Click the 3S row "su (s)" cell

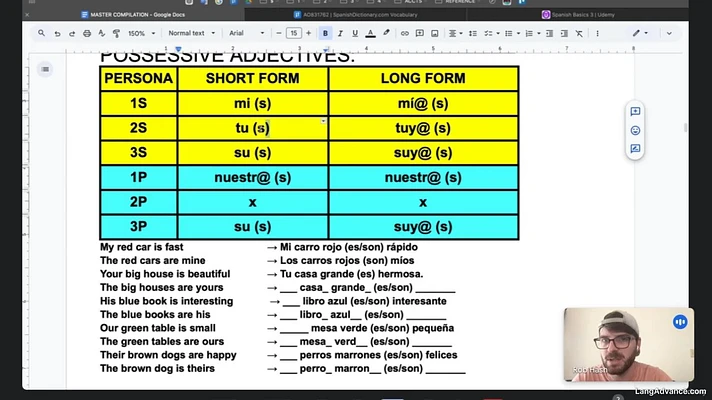coord(252,153)
